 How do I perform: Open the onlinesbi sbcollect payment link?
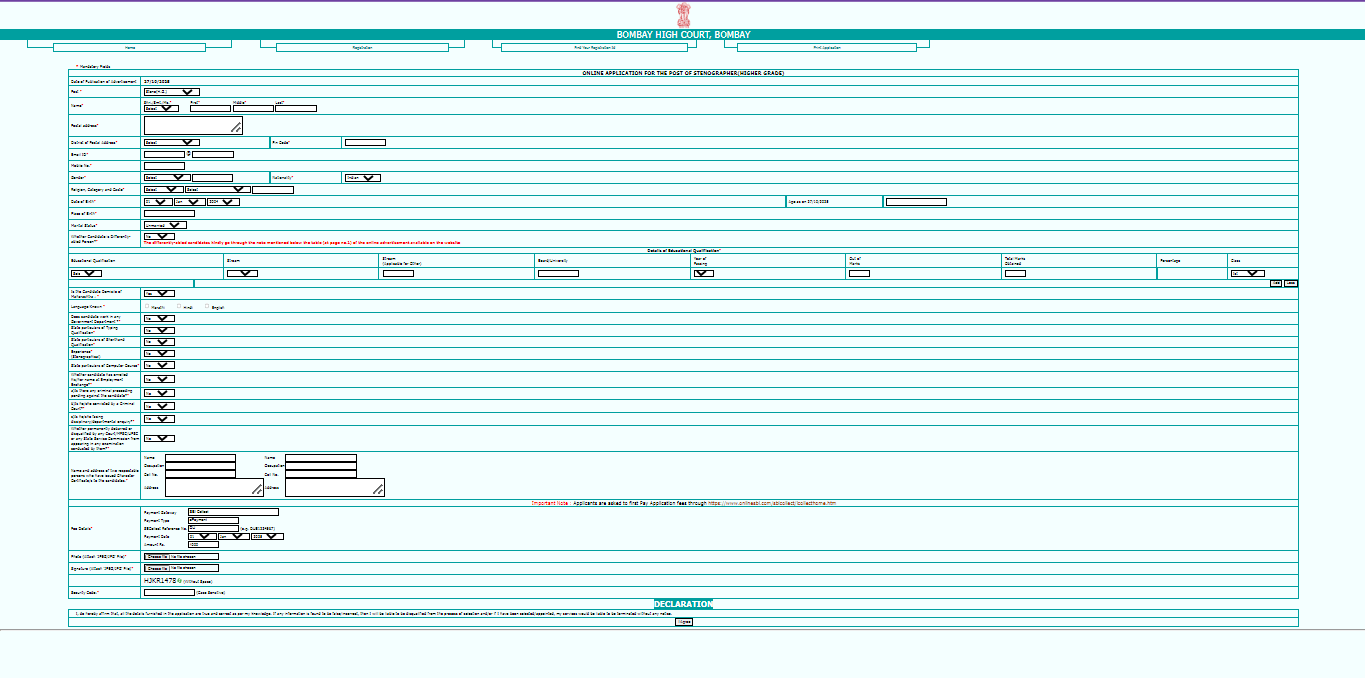pos(771,503)
